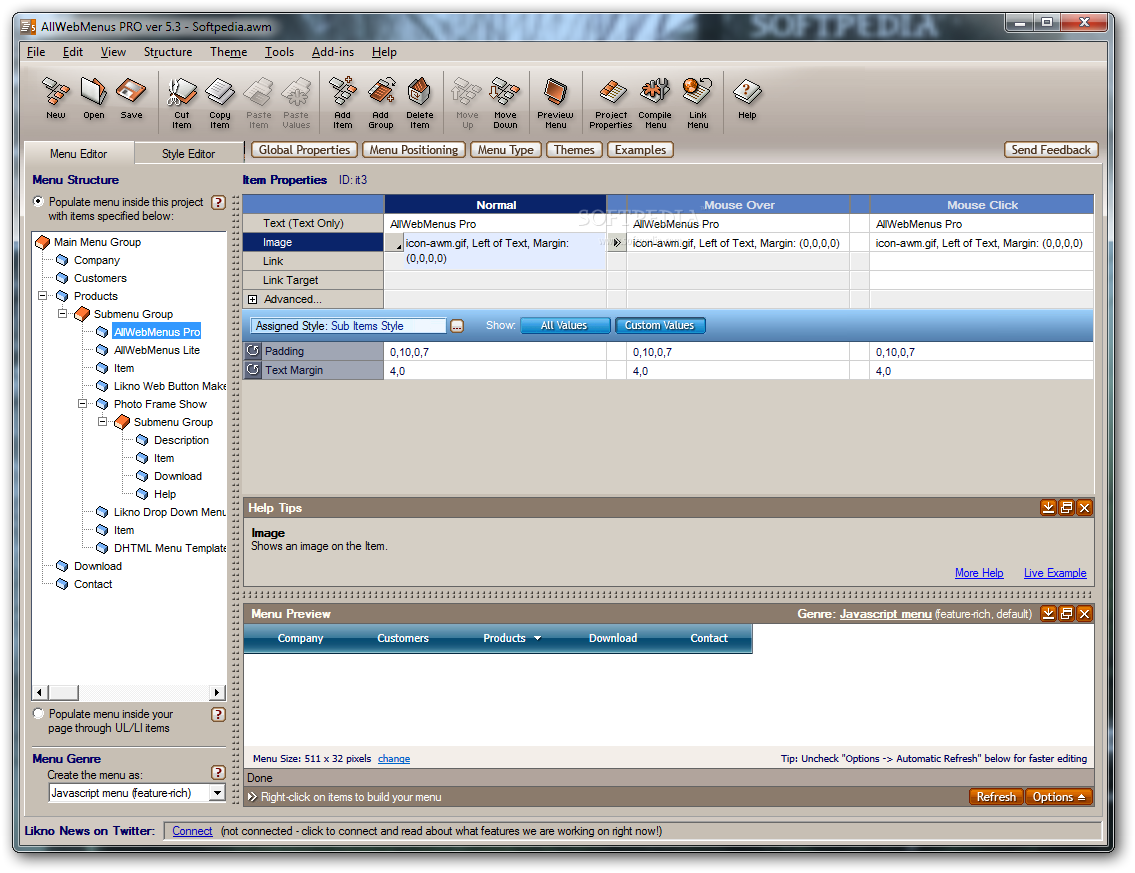Screen dimensions: 1135x873
Task: Open the File menu
Action: (35, 52)
